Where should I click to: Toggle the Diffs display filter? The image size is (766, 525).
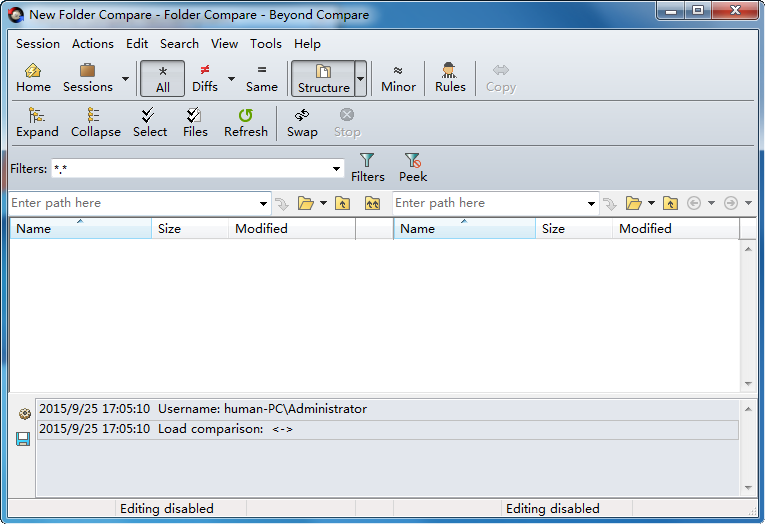pos(205,78)
